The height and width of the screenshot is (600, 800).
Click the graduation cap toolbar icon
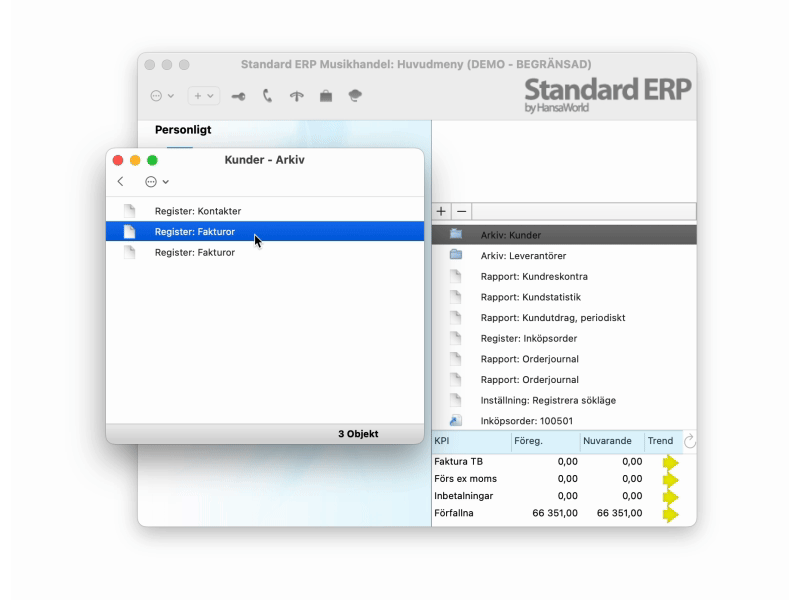(355, 95)
